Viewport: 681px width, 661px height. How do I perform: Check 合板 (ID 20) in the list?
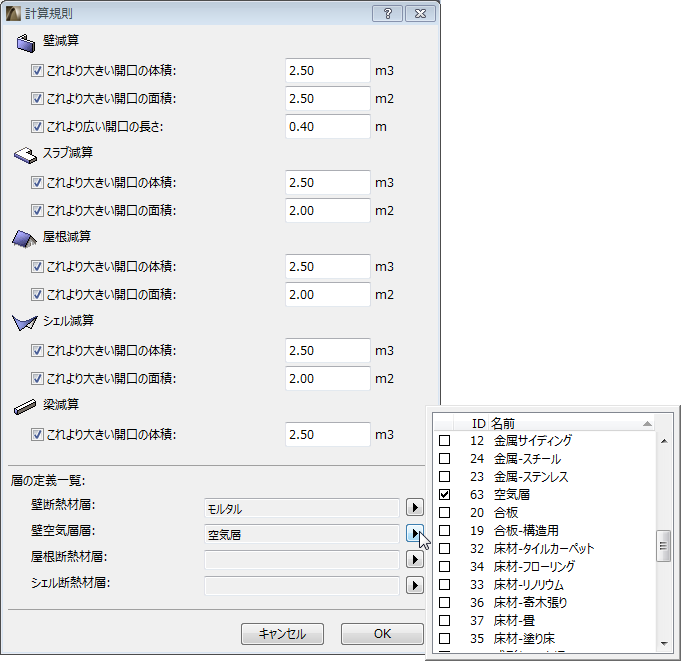point(444,512)
